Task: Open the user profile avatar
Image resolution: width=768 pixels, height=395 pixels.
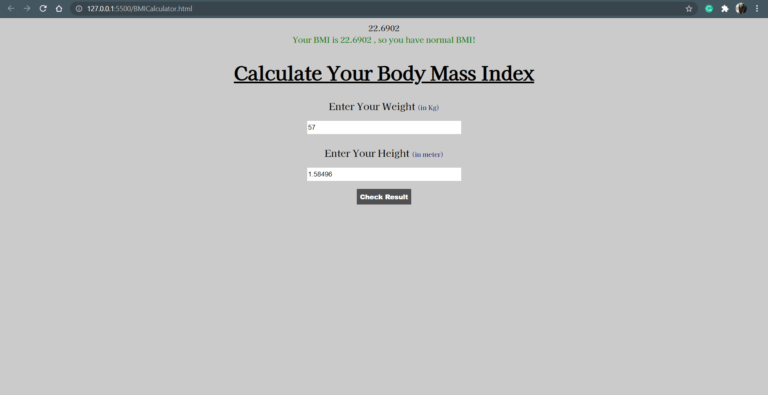Action: tap(741, 8)
